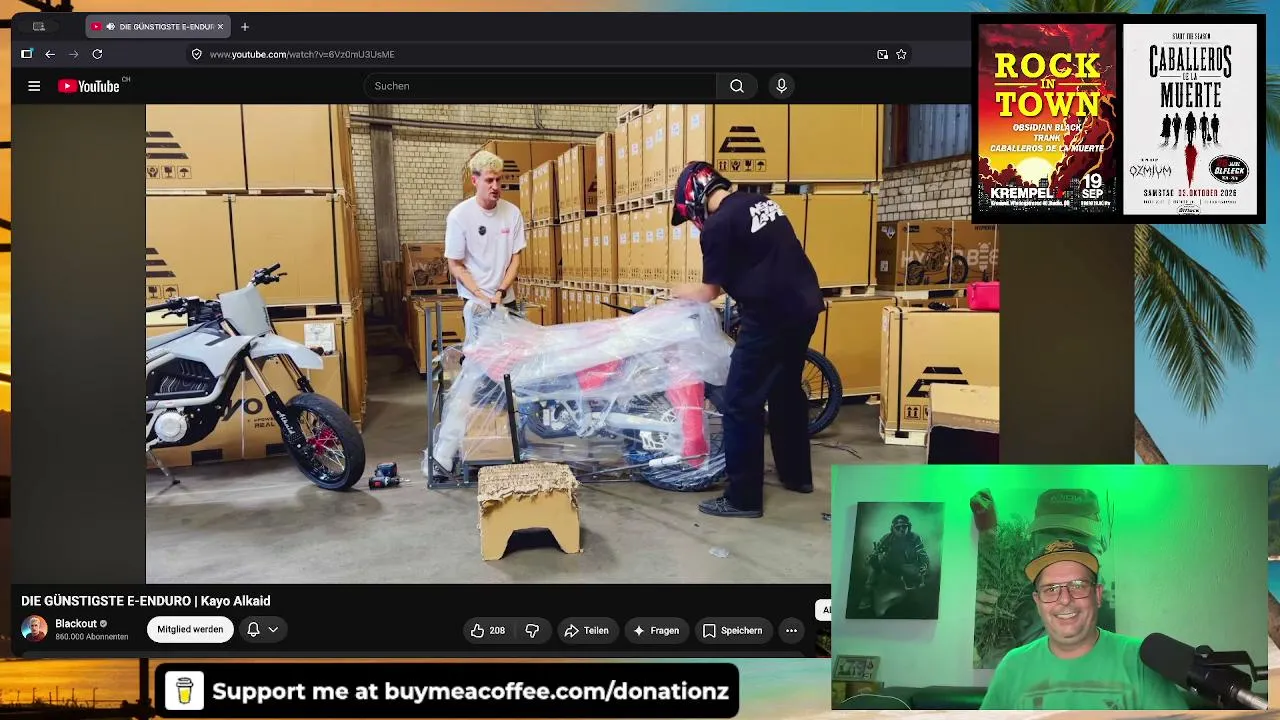Open more actions three-dot menu
This screenshot has width=1280, height=720.
(791, 630)
